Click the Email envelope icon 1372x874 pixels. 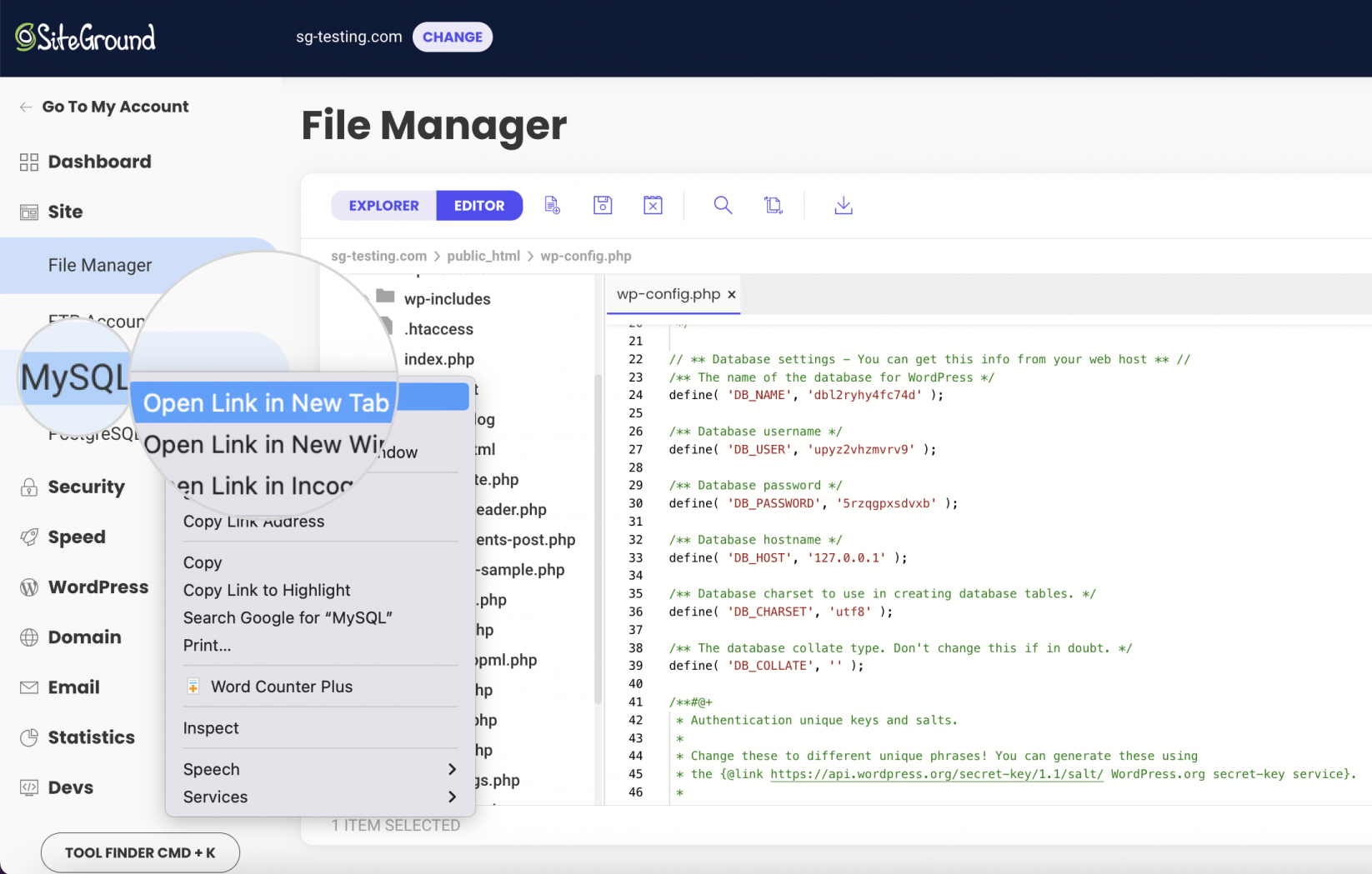(x=29, y=687)
